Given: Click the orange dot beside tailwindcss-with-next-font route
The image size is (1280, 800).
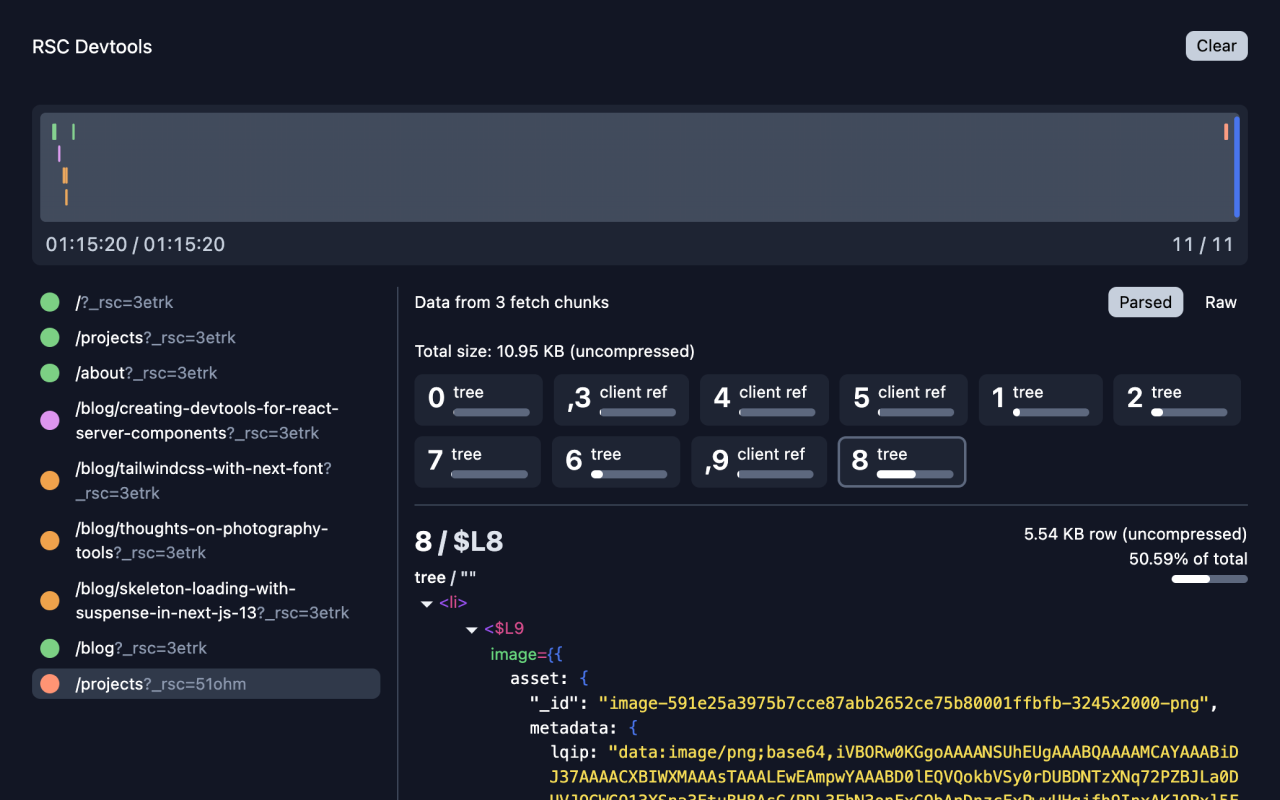Looking at the screenshot, I should coord(49,480).
